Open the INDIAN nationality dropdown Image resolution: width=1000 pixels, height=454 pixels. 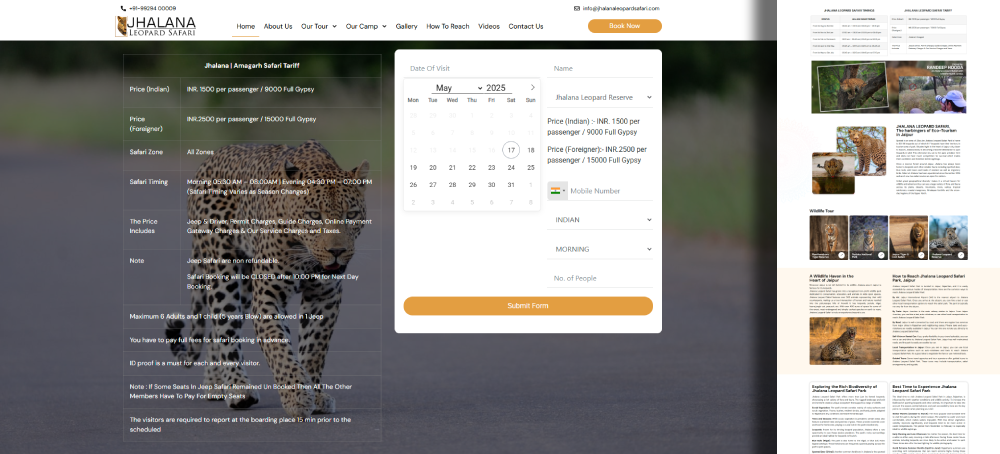(x=600, y=219)
